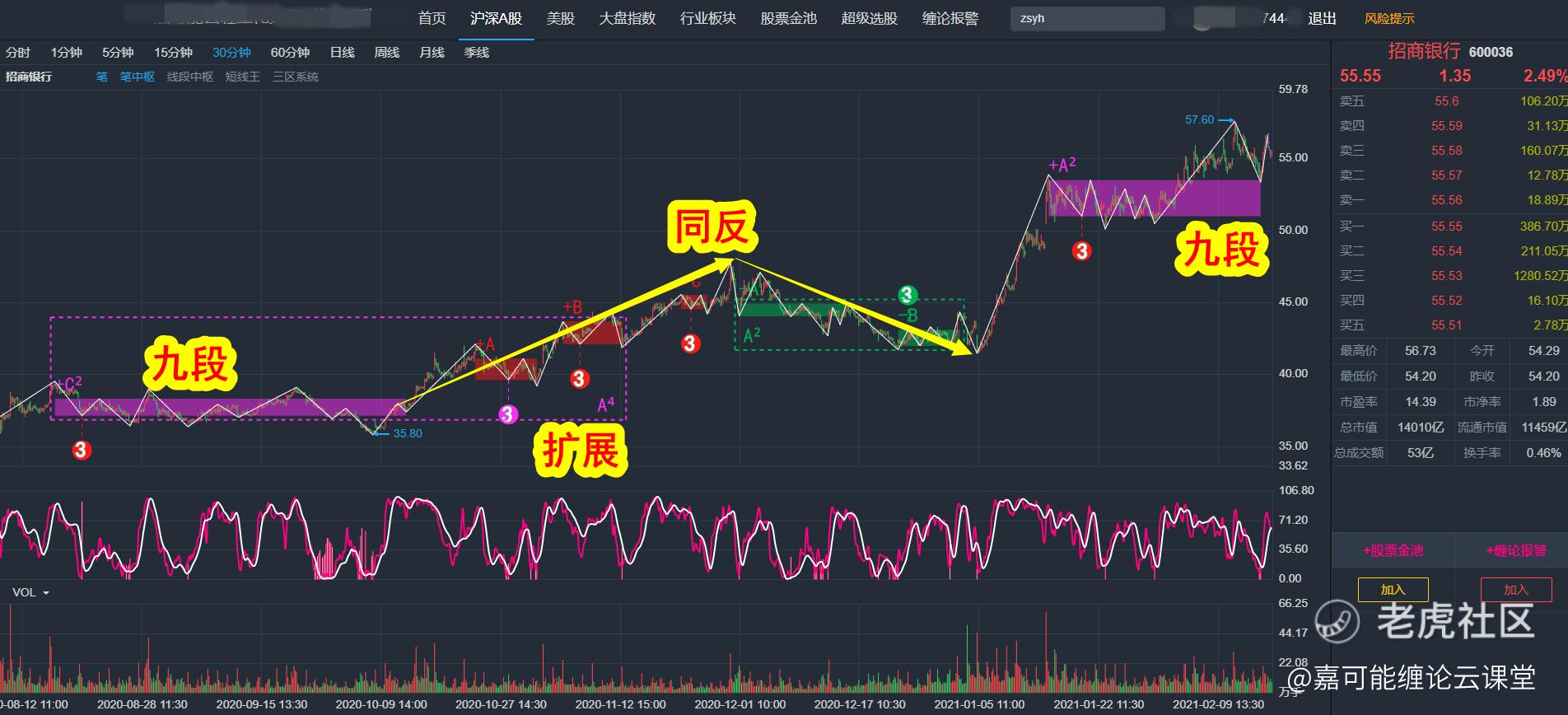Open 股票金池 in the top nav
The image size is (1568, 715).
788,18
